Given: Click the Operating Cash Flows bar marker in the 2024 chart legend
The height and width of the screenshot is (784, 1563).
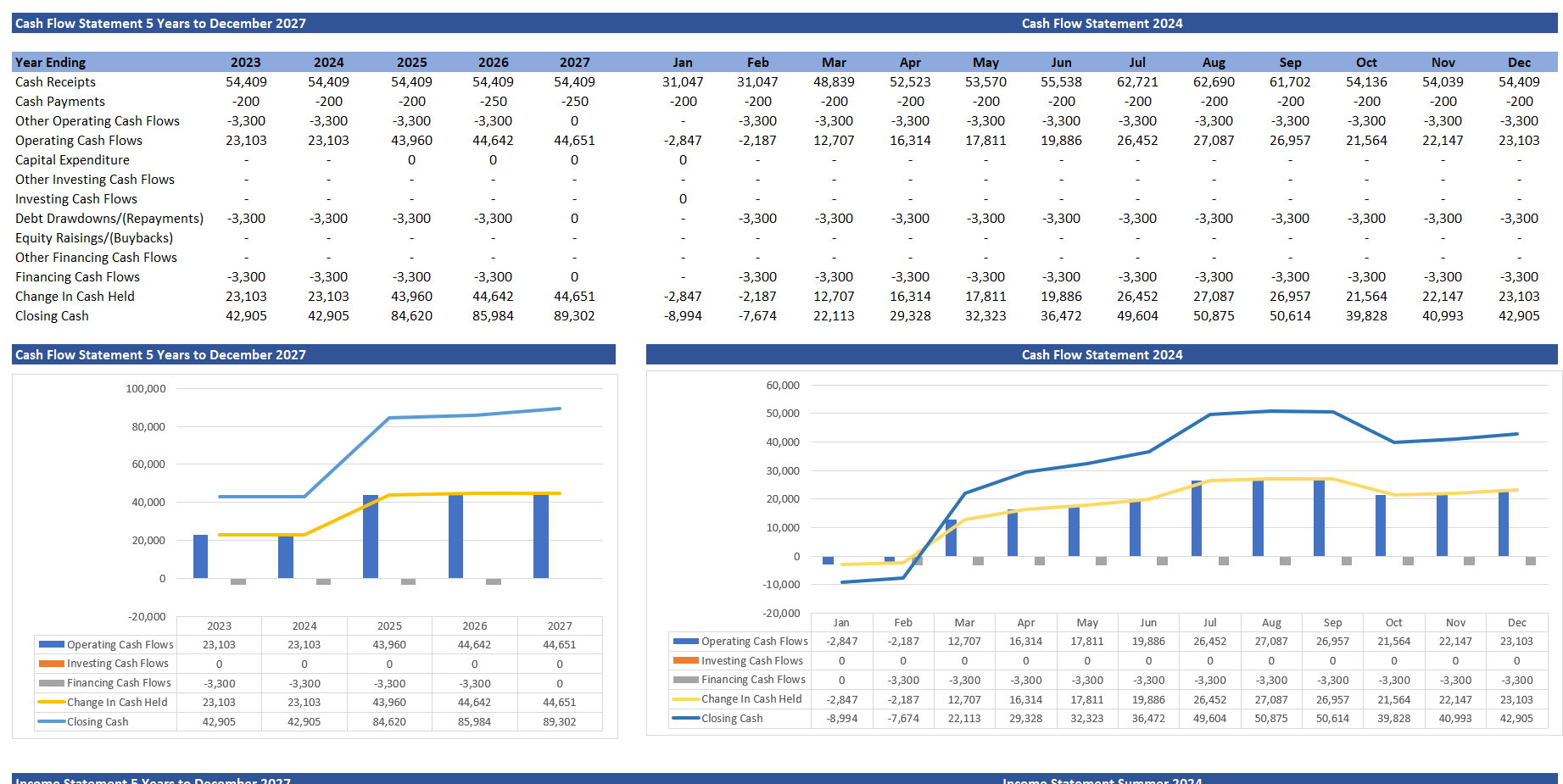Looking at the screenshot, I should click(685, 641).
